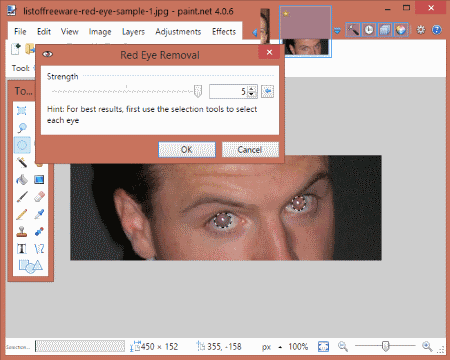Screen dimensions: 450x360
Task: Expand the image list dropdown arrow
Action: tap(337, 31)
